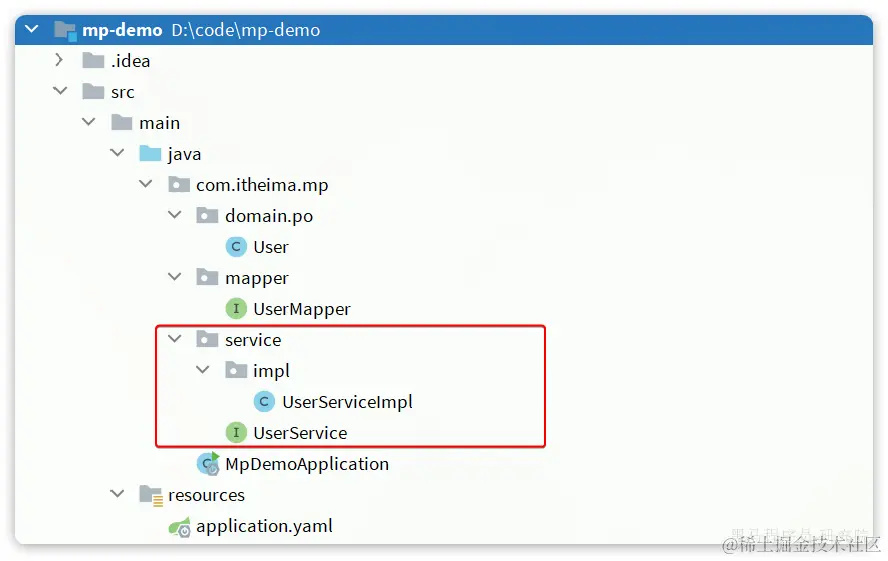Click the mapper package icon
Screen dimensions: 888x561
coord(207,277)
